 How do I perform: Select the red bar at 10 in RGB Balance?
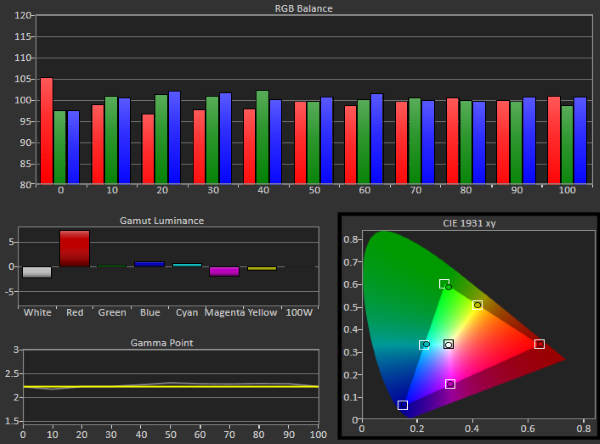[x=98, y=144]
